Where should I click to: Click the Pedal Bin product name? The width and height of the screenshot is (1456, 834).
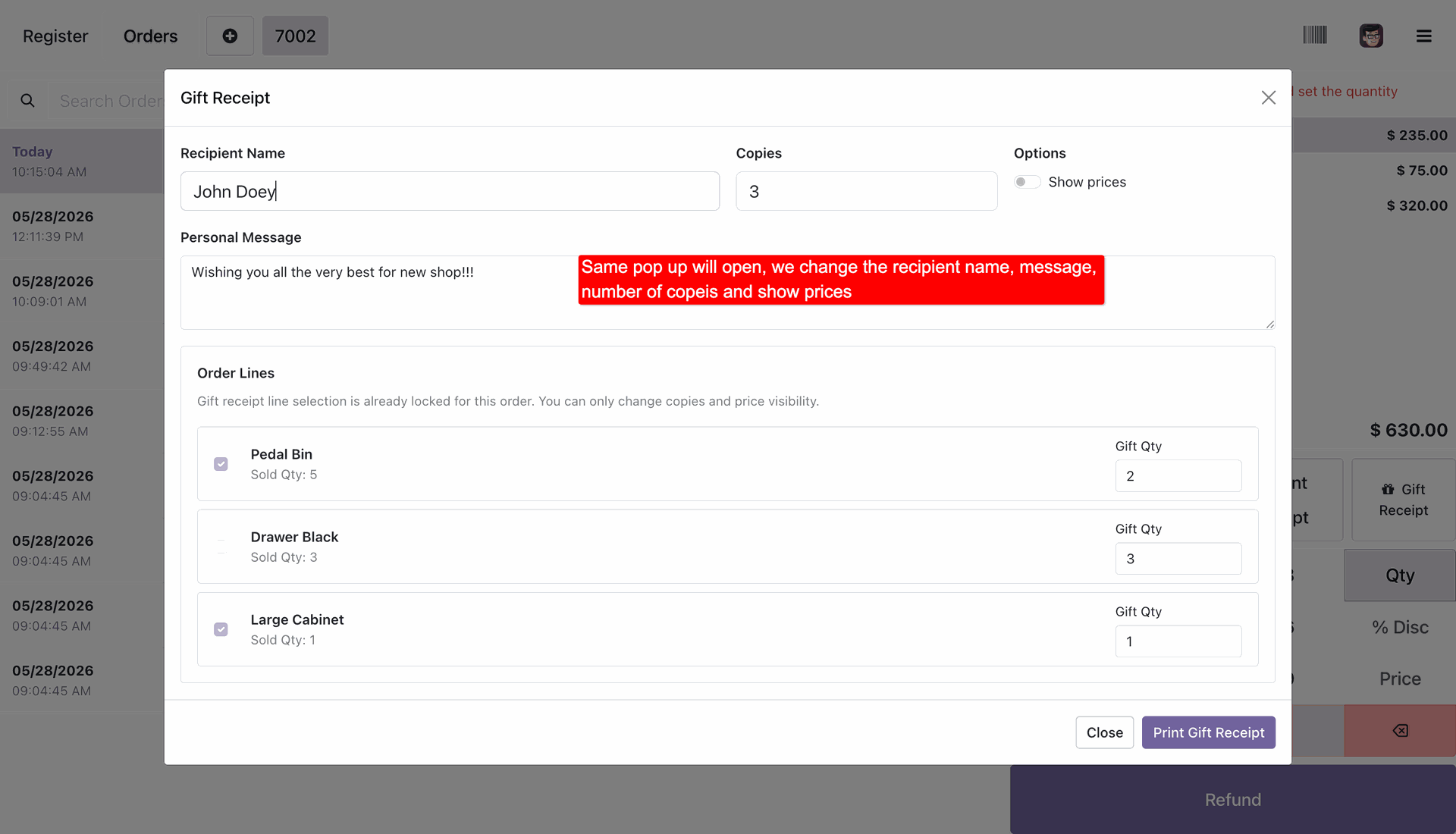[x=281, y=454]
